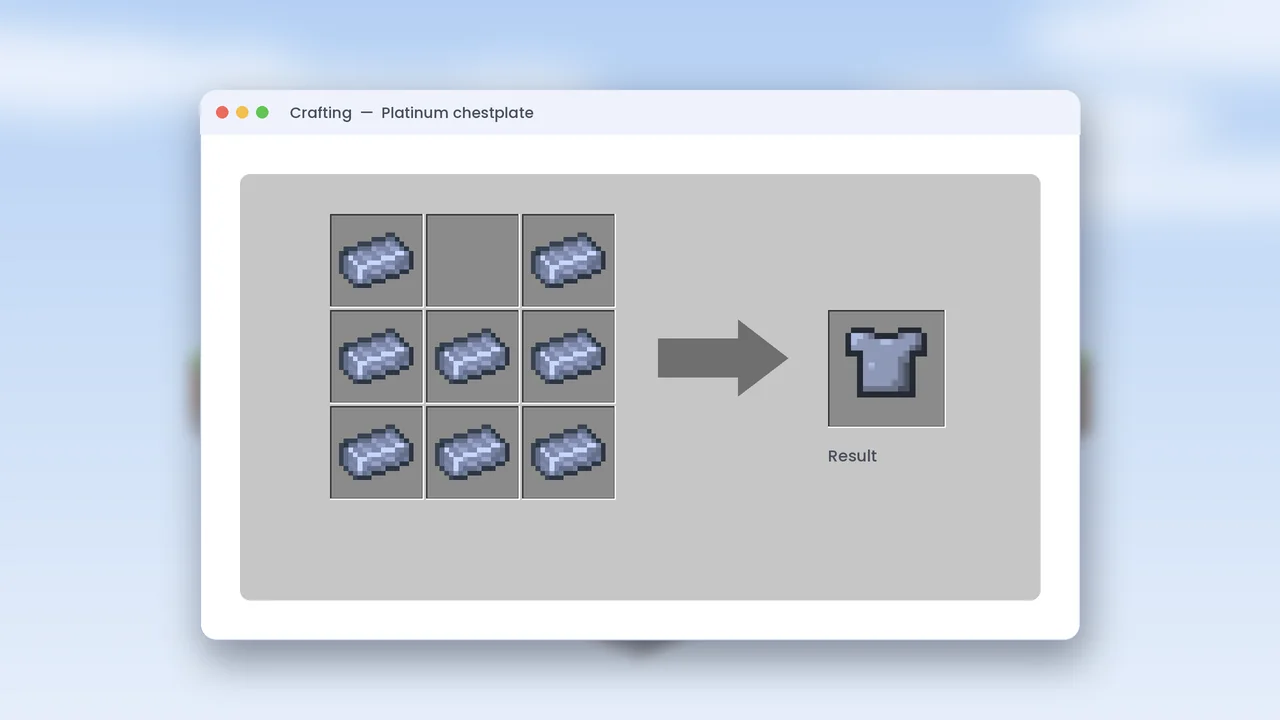The image size is (1280, 720).
Task: Click the window title "Crafting — Platinum chestplate"
Action: (411, 113)
